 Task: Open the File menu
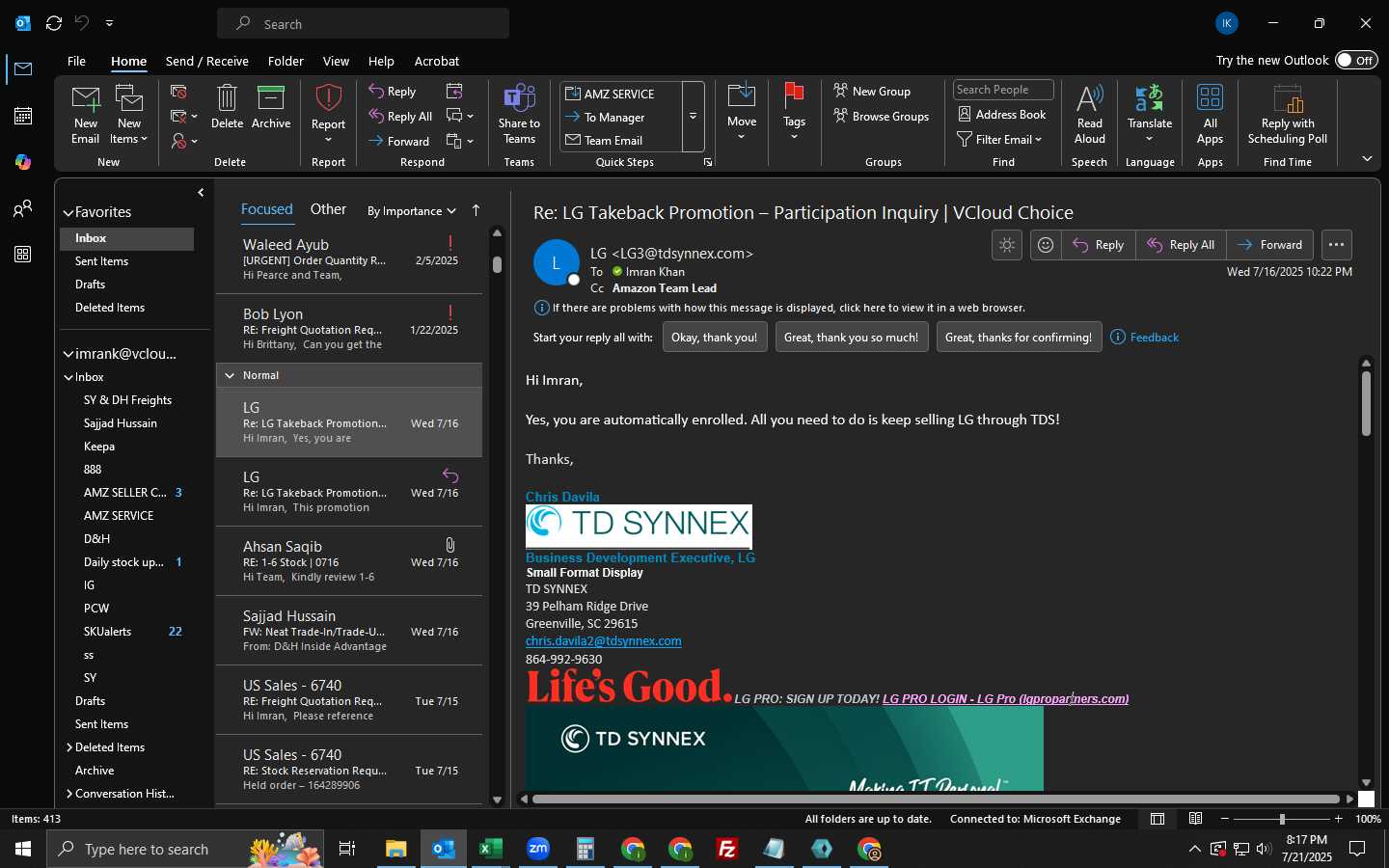[x=76, y=61]
